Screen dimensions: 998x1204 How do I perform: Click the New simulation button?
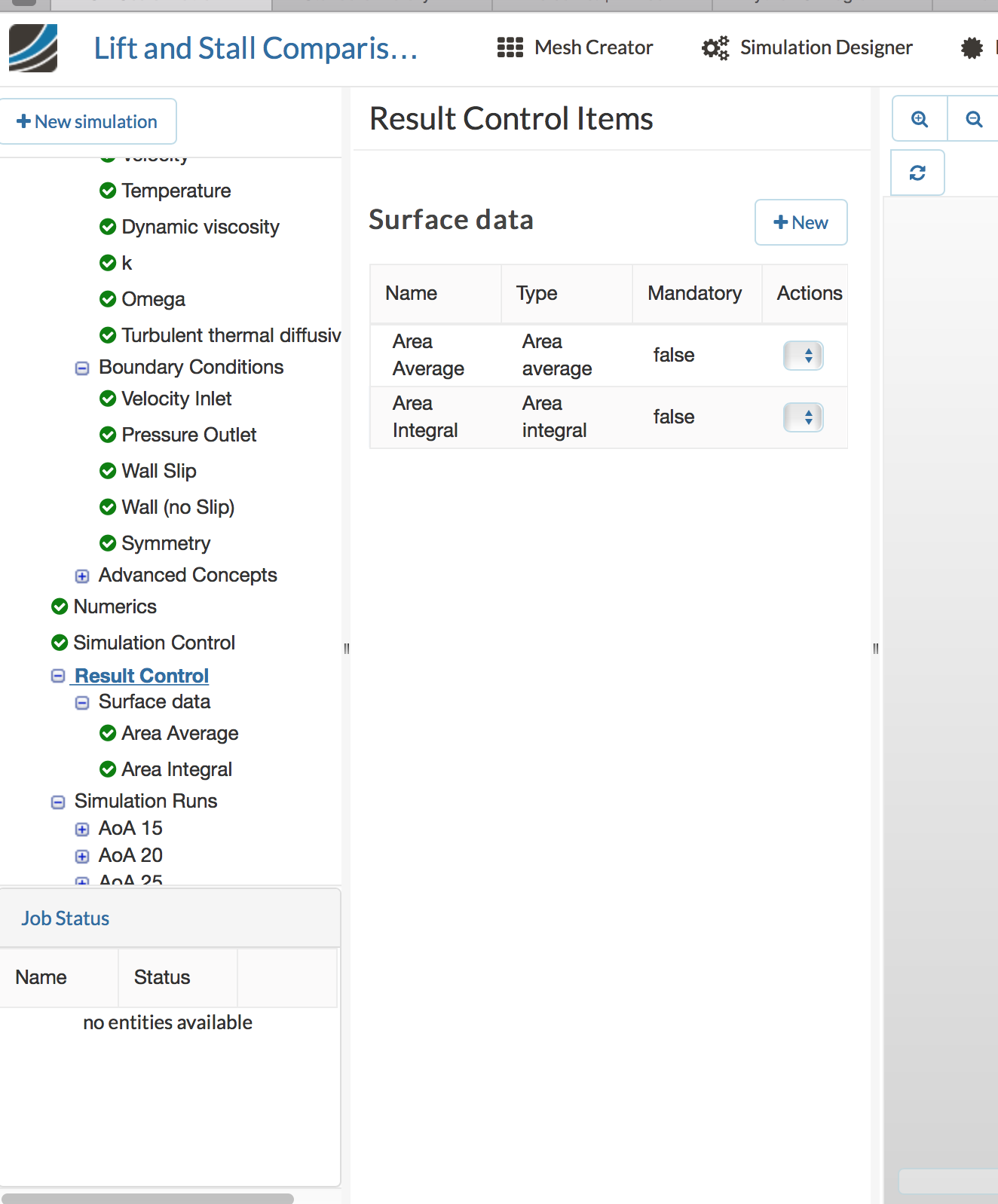coord(87,121)
